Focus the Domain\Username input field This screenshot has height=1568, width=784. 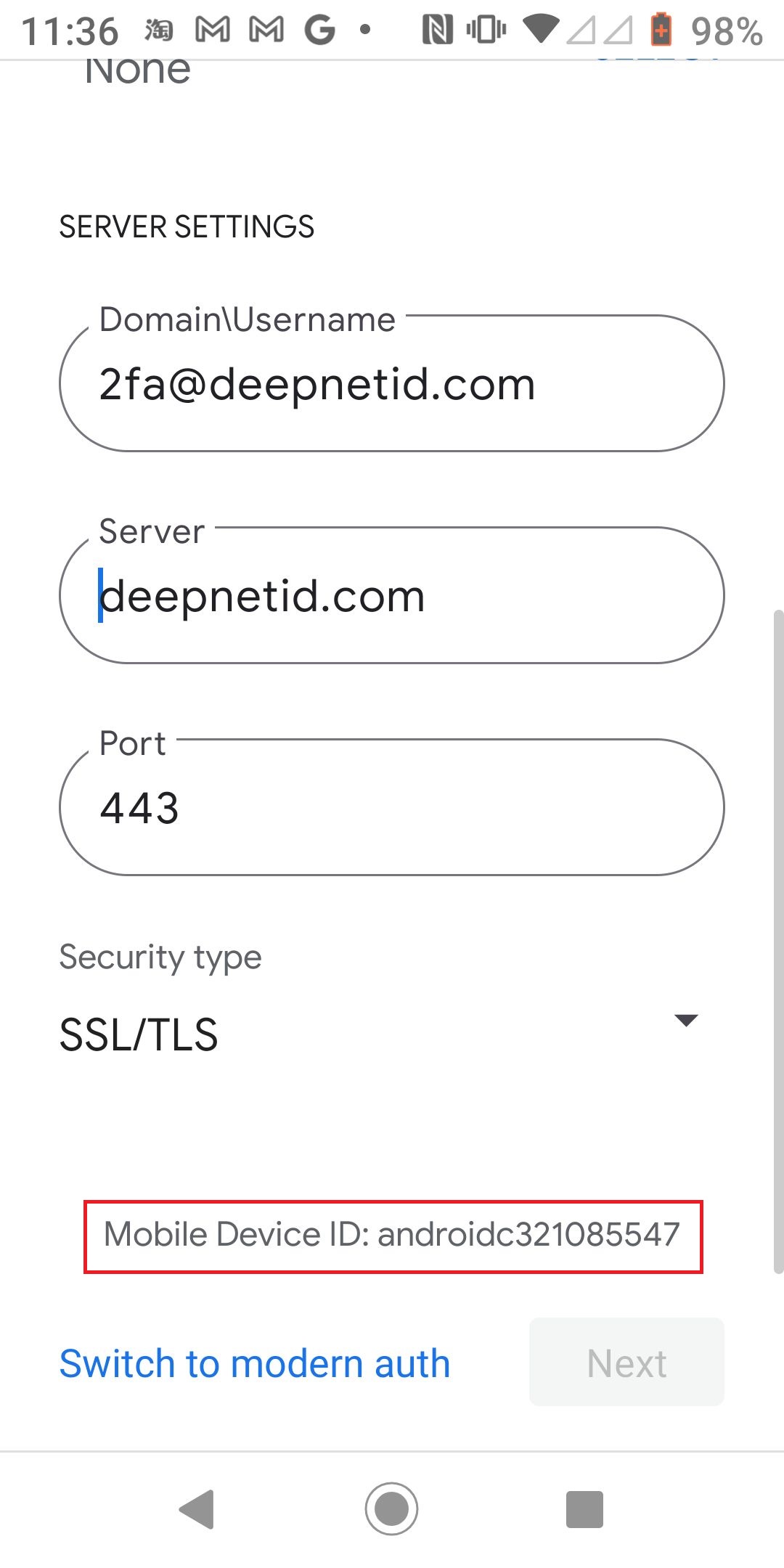coord(392,384)
